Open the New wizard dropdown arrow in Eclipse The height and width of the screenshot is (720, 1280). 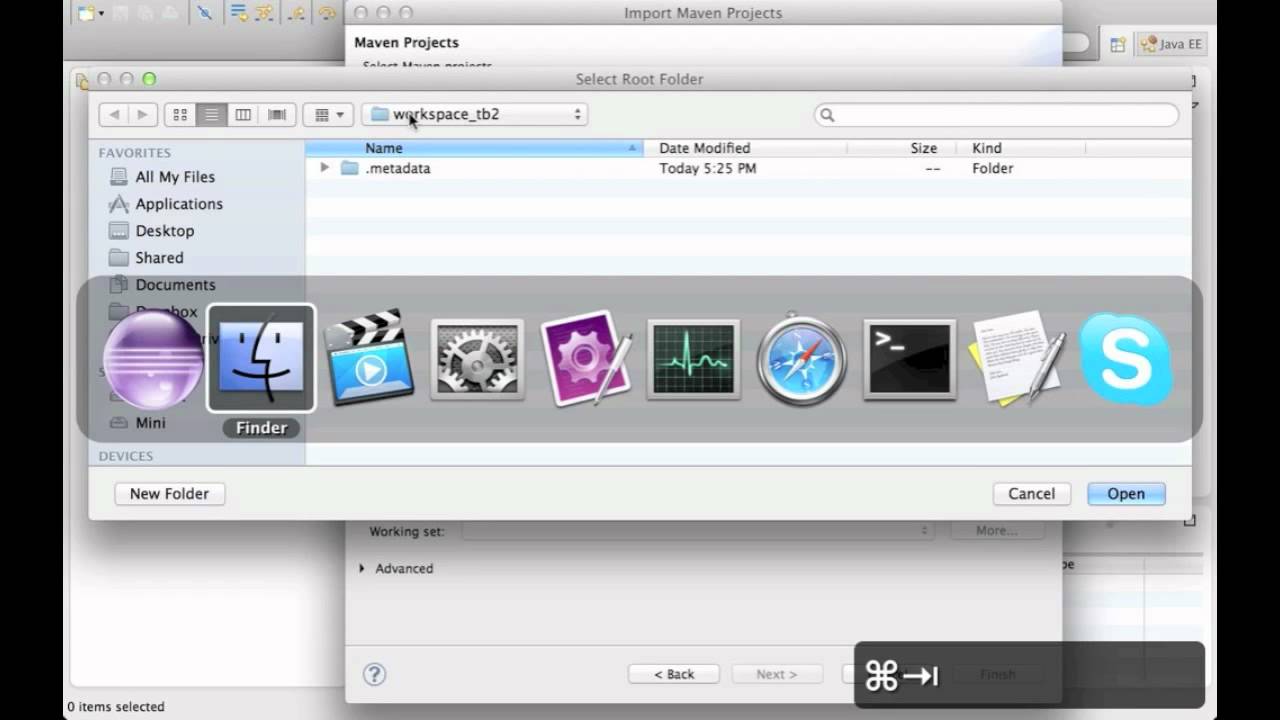pos(102,14)
